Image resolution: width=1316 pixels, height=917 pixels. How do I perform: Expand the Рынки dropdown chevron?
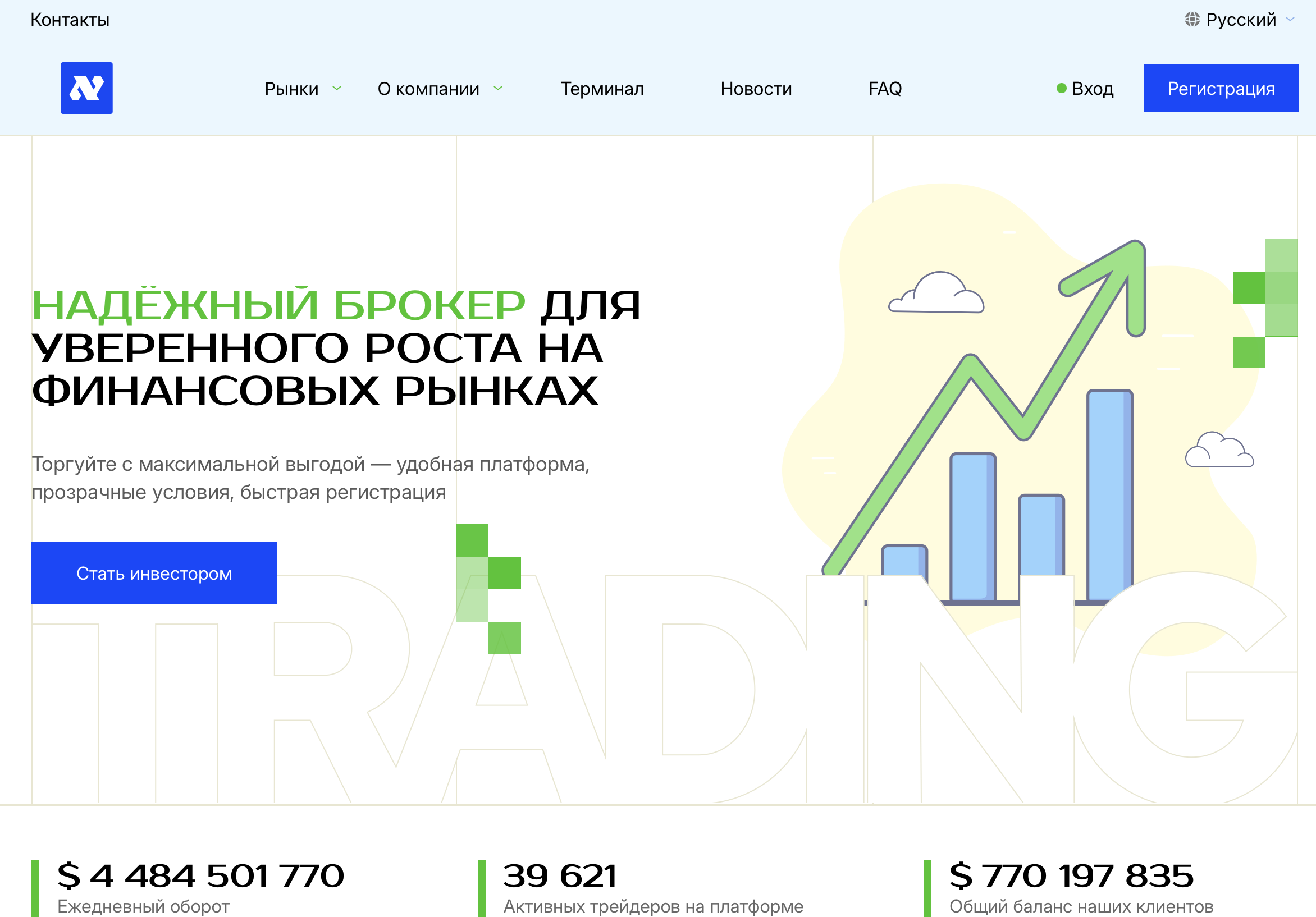tap(337, 88)
